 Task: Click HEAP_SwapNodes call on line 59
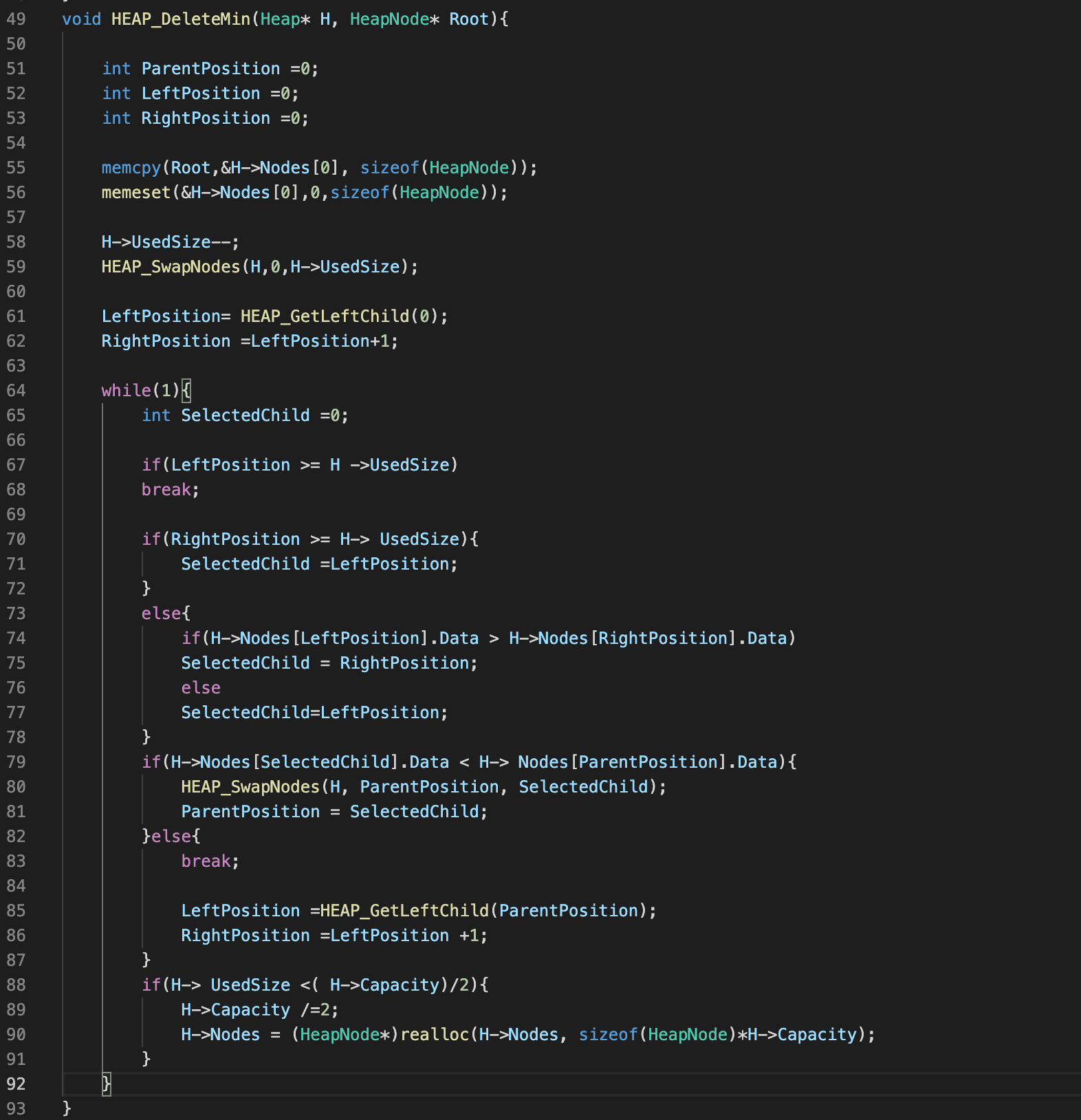pos(260,267)
